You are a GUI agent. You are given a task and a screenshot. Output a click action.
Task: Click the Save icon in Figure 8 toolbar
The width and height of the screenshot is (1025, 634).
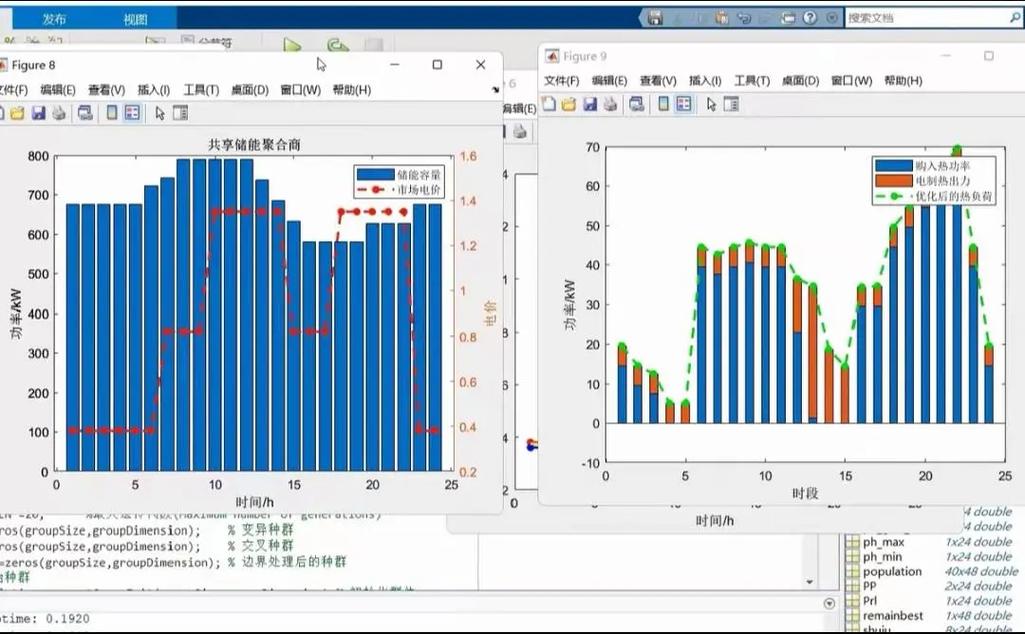pyautogui.click(x=38, y=113)
